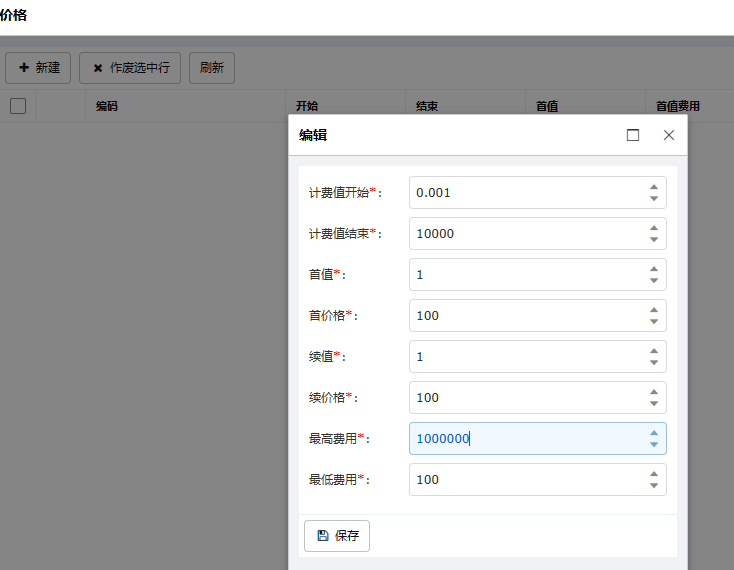734x570 pixels.
Task: Decrease 首值 with down arrow
Action: pos(654,280)
